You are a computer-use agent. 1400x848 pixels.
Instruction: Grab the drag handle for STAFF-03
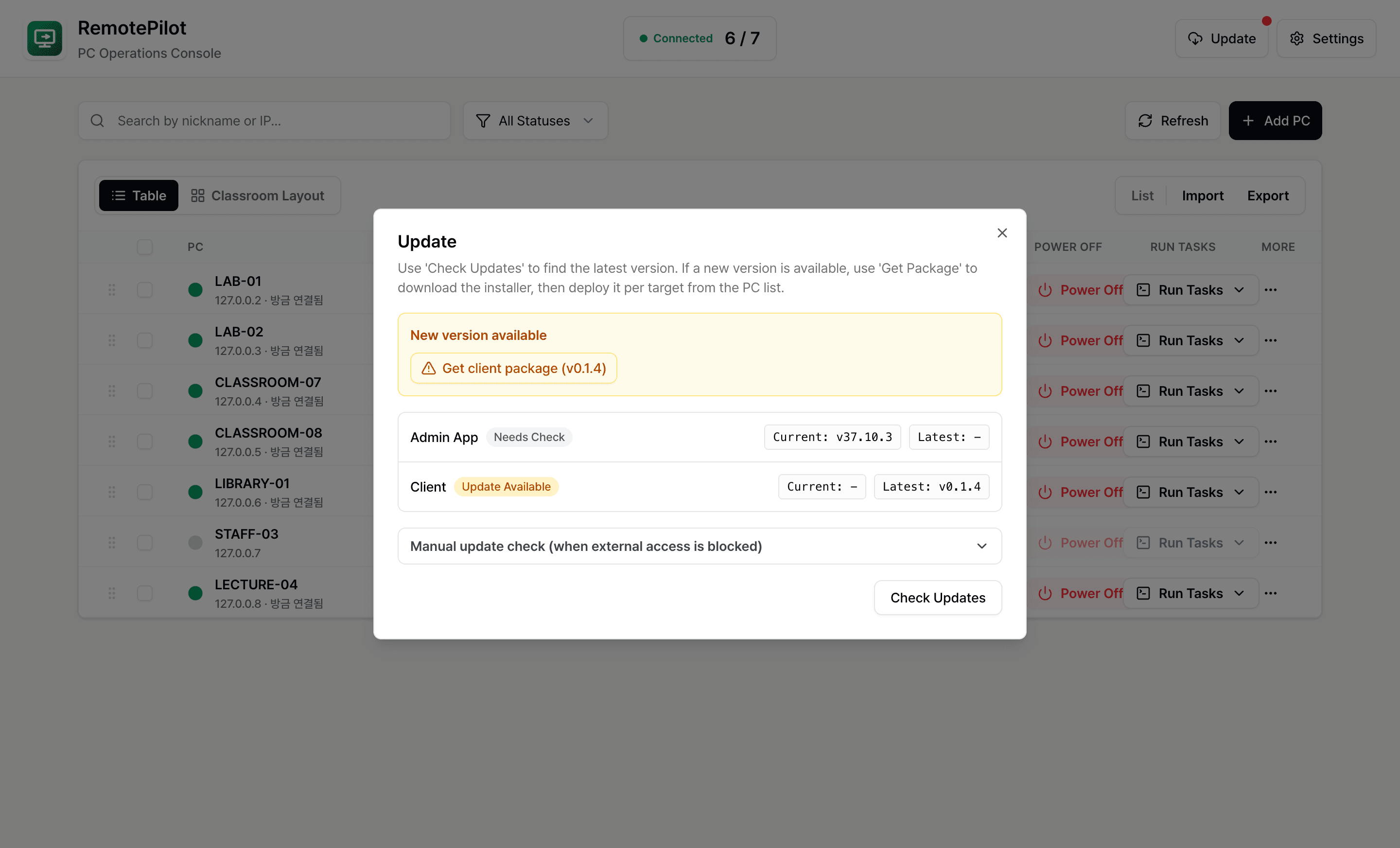pos(112,543)
